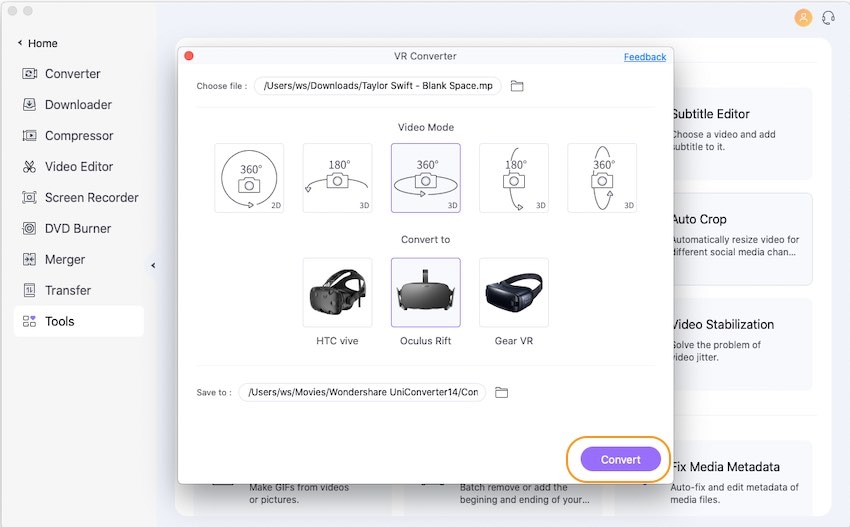Close the VR Converter dialog
This screenshot has height=527, width=850.
point(189,55)
